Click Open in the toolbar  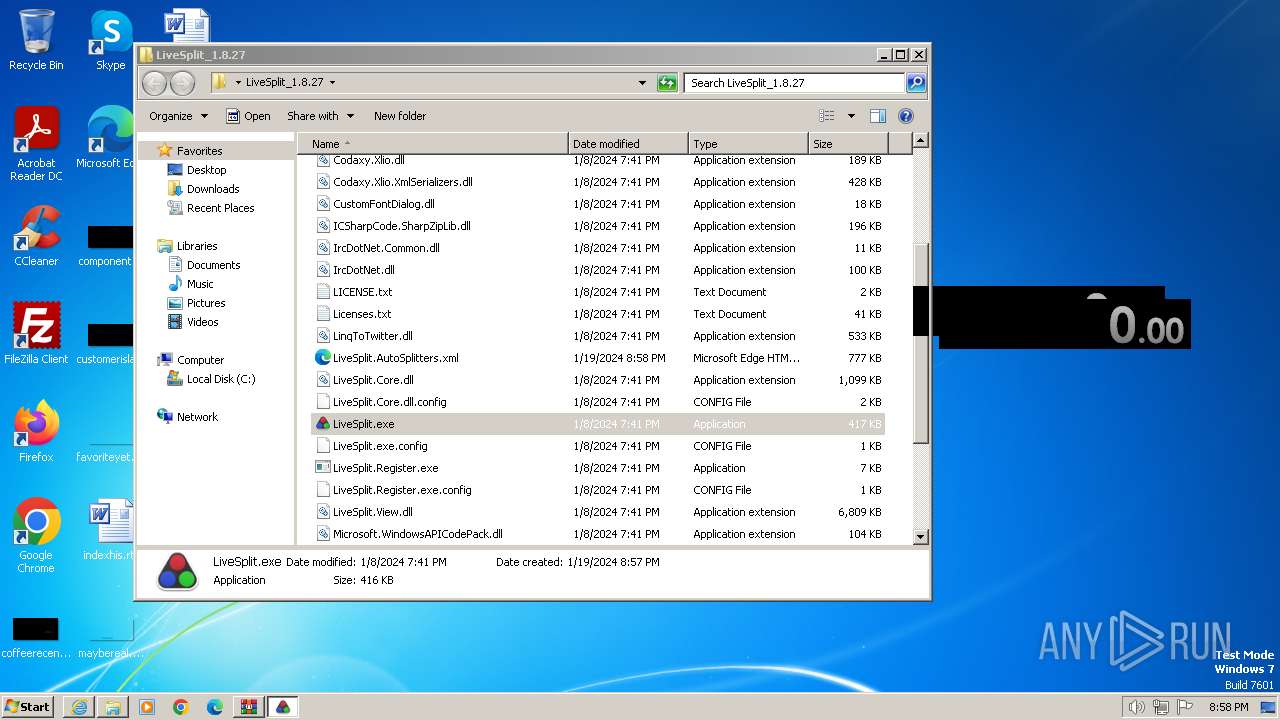[248, 116]
